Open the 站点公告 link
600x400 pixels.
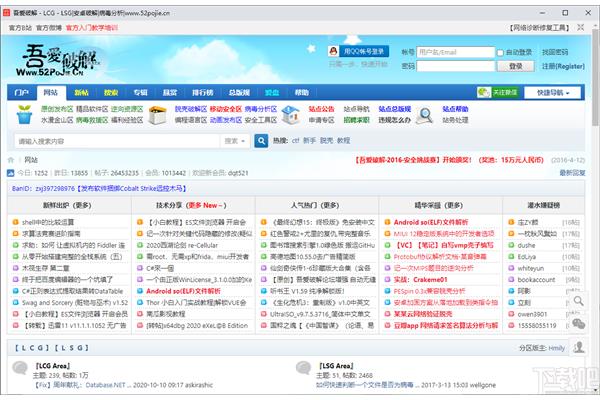pos(321,109)
